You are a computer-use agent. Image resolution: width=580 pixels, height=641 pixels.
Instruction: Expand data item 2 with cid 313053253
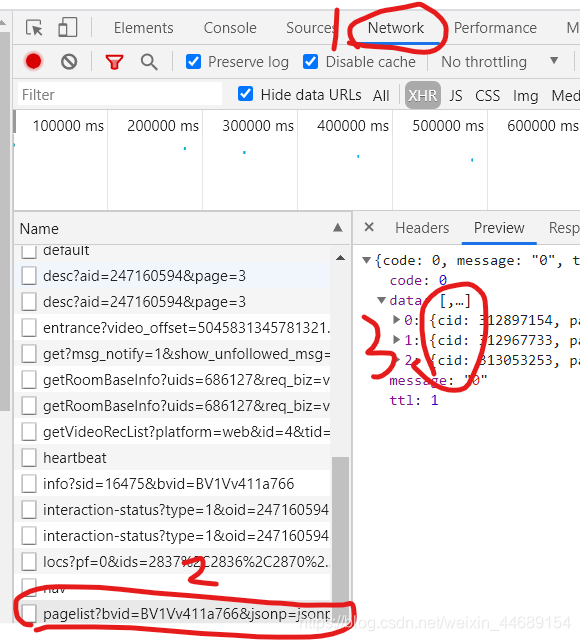(x=396, y=359)
